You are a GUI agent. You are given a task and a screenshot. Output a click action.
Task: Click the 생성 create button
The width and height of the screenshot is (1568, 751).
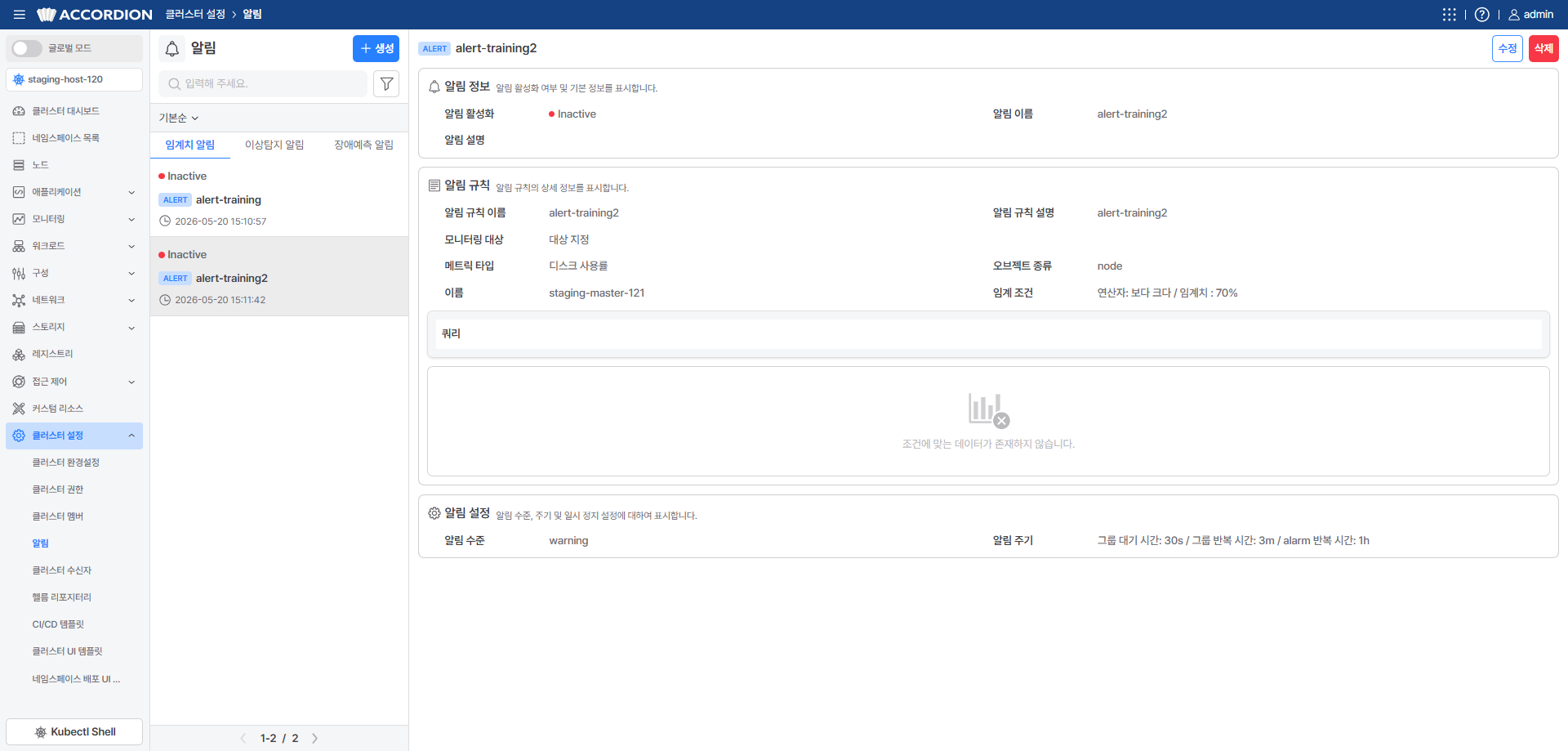pyautogui.click(x=376, y=48)
